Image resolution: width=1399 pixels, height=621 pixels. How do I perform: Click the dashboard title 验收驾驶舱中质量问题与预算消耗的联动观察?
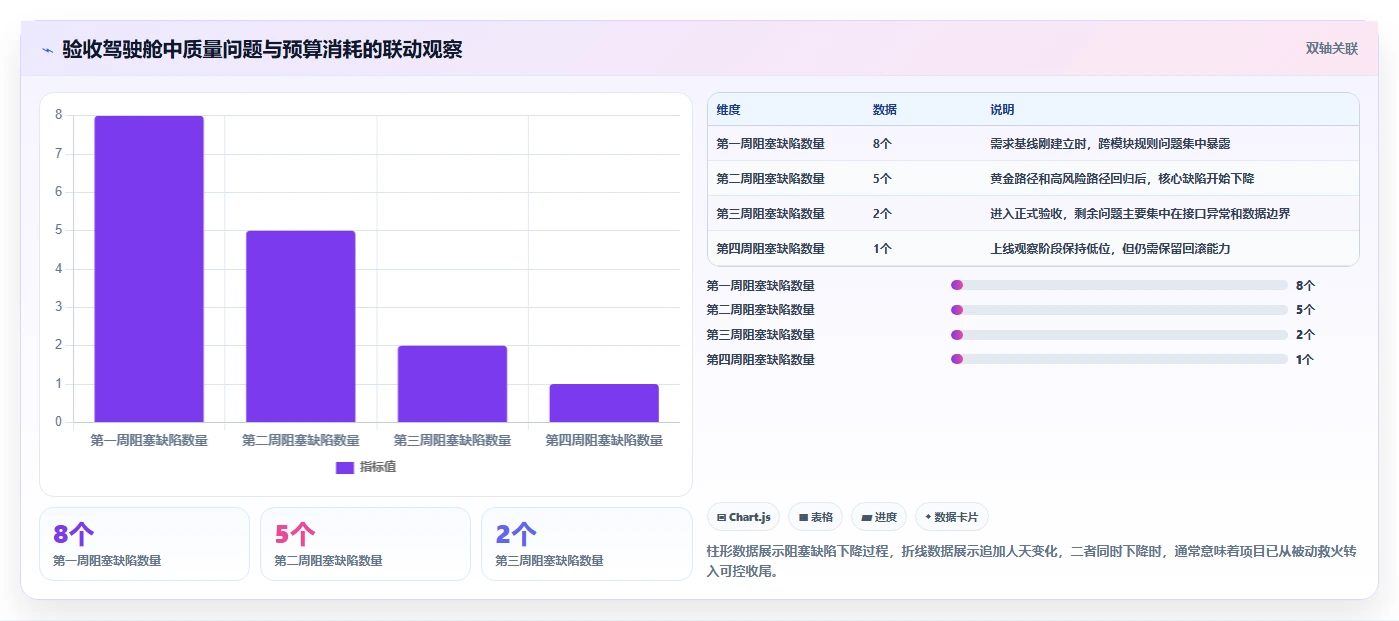click(262, 50)
